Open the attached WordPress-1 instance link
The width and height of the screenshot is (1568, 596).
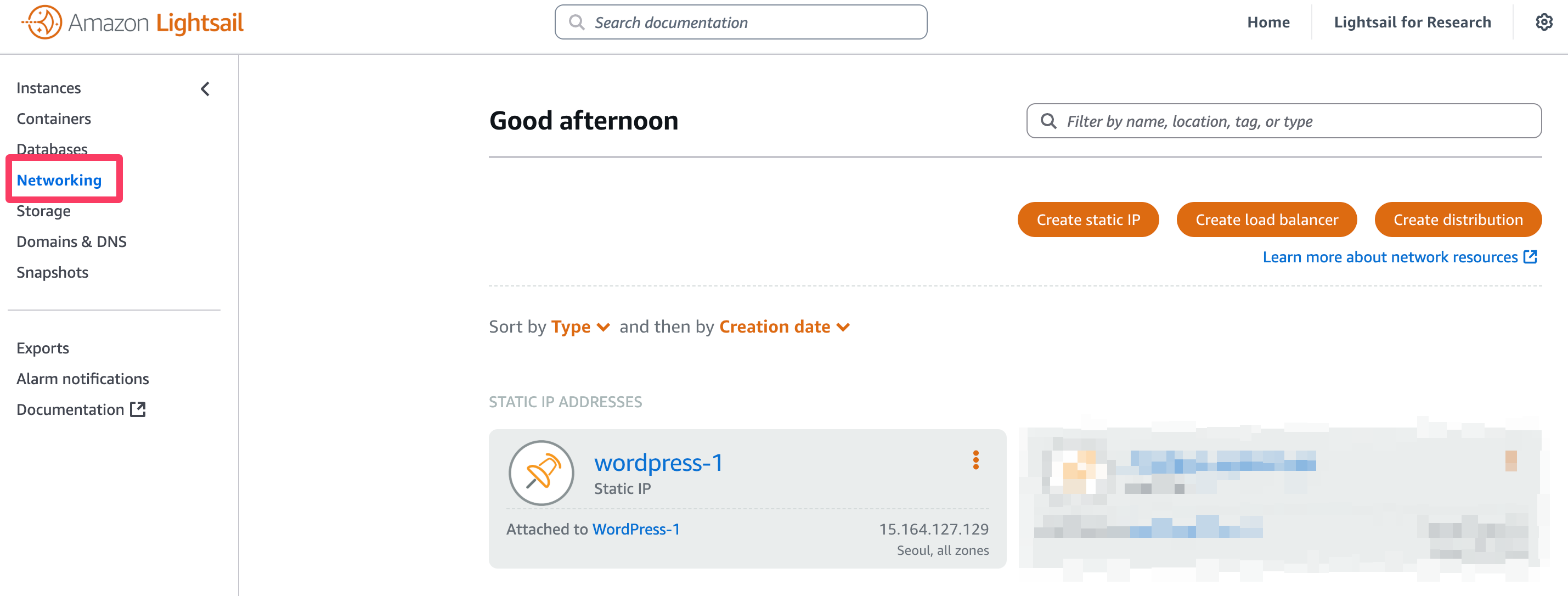point(635,529)
